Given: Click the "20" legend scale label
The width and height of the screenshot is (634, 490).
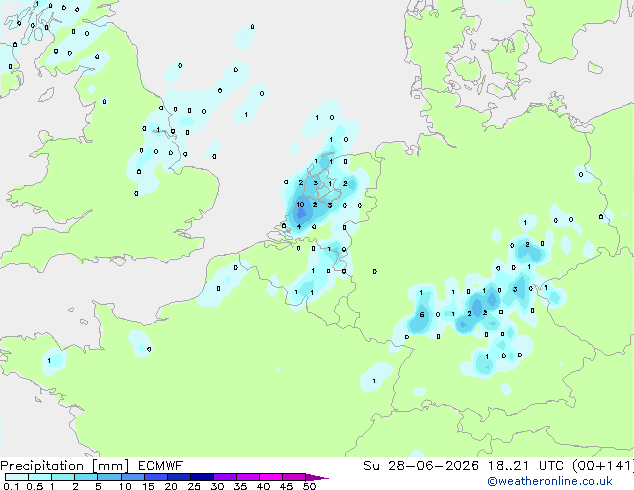Looking at the screenshot, I should pyautogui.click(x=171, y=486).
